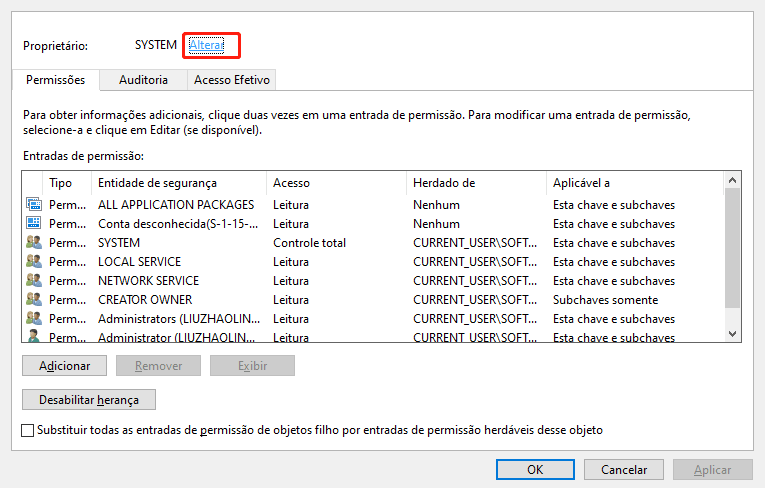This screenshot has width=765, height=488.
Task: Click the Adicionar button
Action: (x=64, y=366)
